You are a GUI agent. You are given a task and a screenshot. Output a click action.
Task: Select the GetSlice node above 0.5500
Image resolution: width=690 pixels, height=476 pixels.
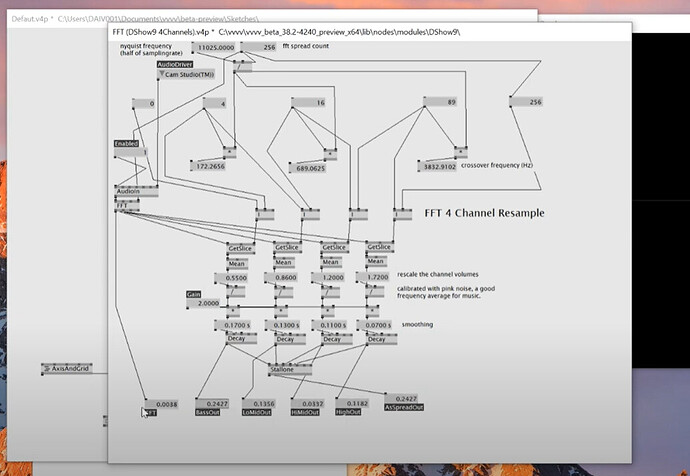click(x=241, y=248)
